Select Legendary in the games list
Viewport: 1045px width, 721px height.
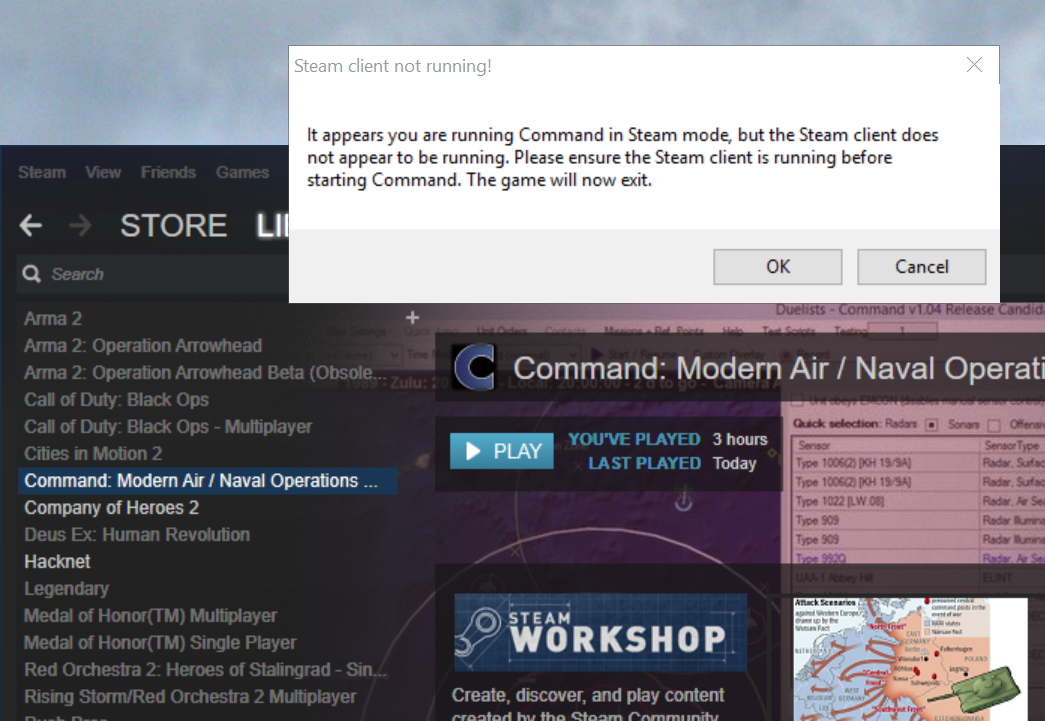point(67,588)
